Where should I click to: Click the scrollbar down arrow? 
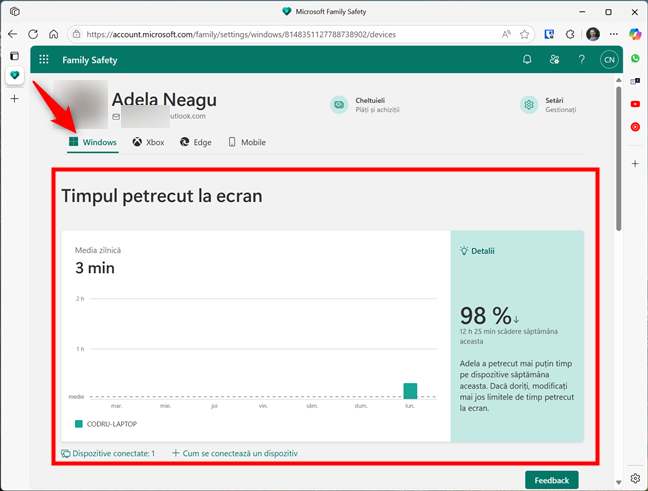[618, 482]
